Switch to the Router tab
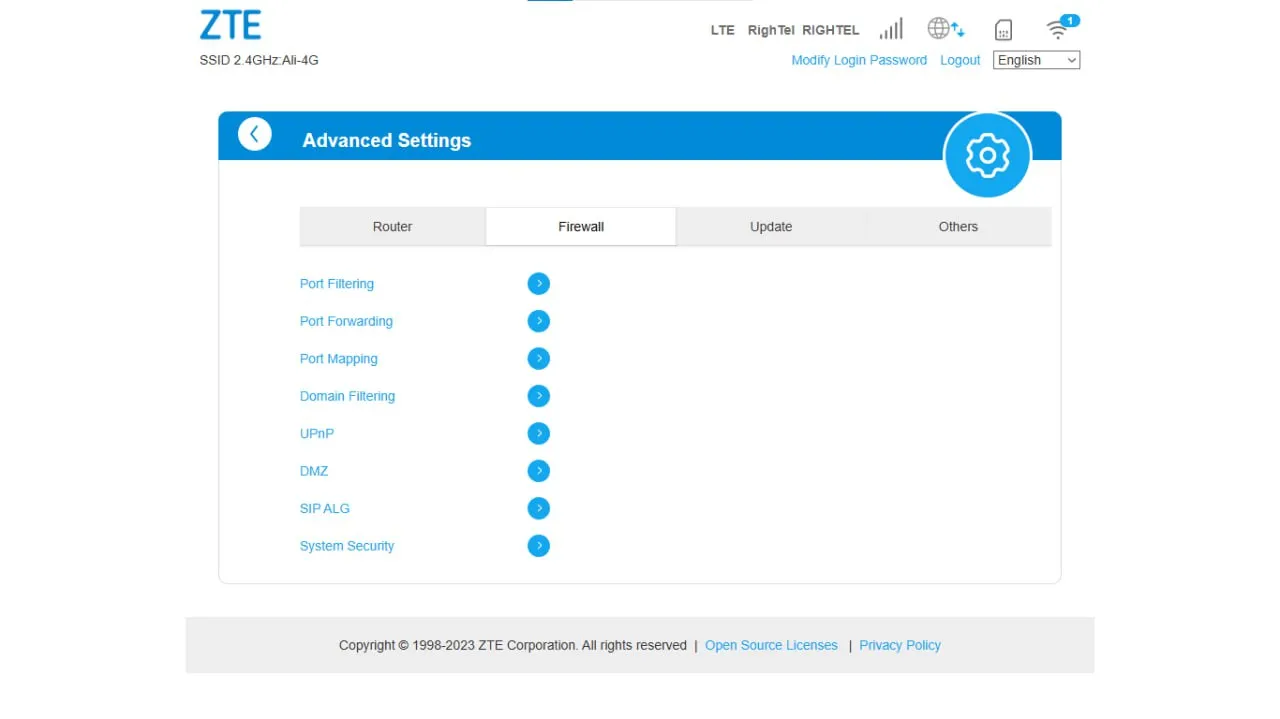 (392, 227)
